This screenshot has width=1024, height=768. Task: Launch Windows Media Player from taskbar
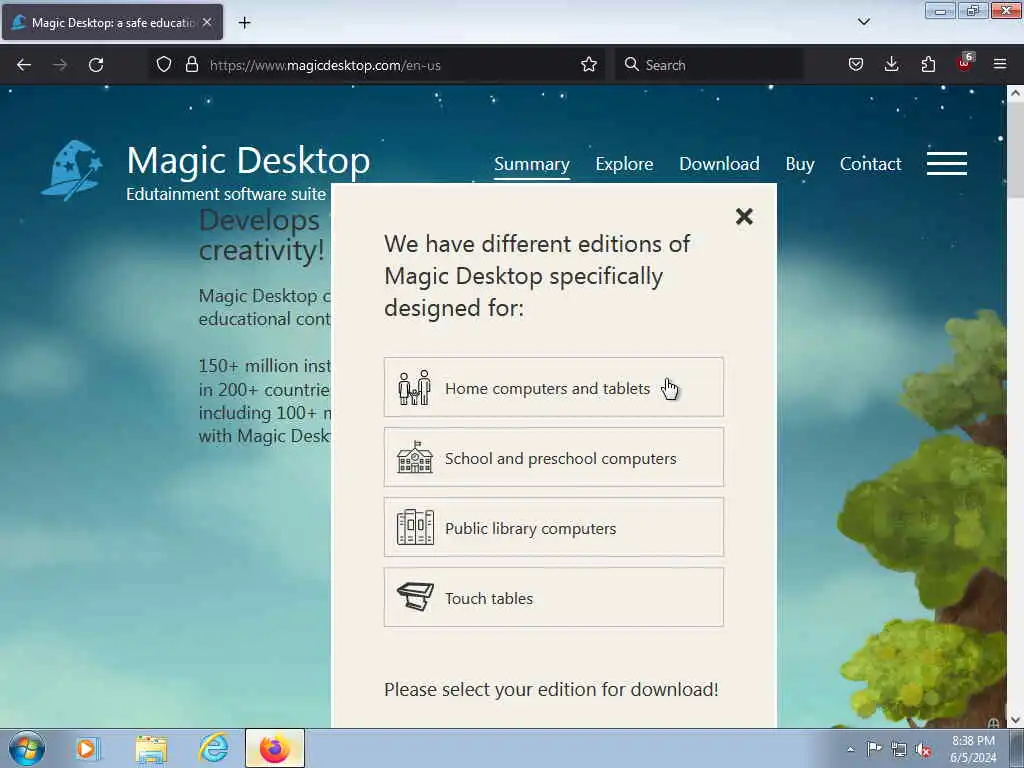pos(87,748)
